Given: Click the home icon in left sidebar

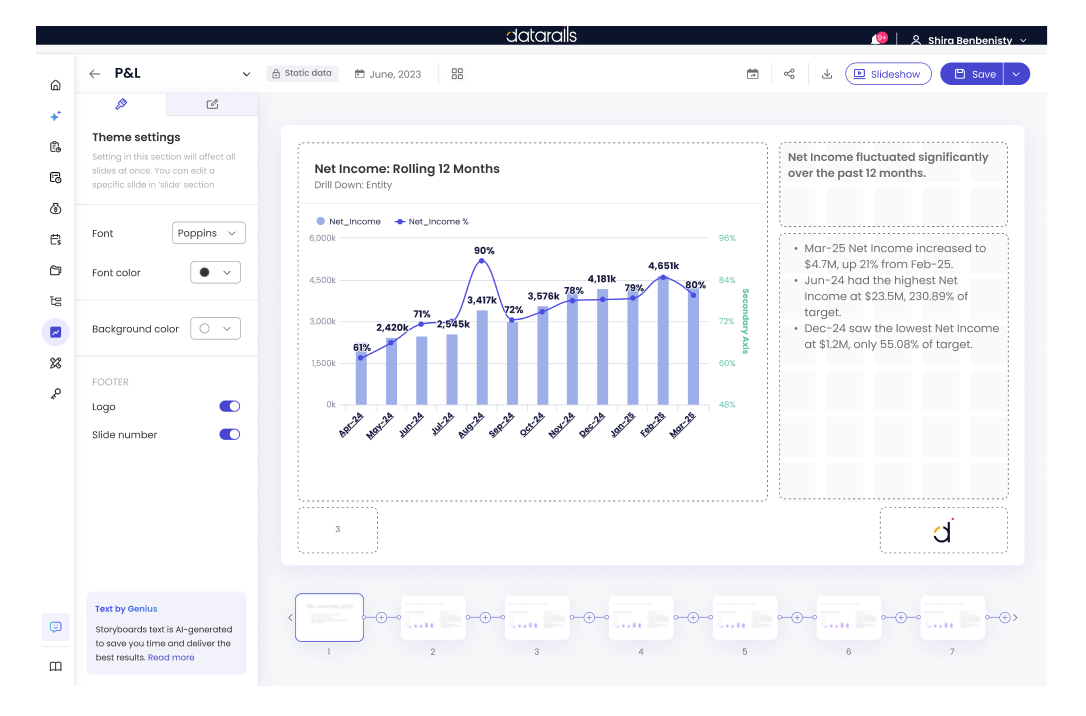Looking at the screenshot, I should (56, 85).
